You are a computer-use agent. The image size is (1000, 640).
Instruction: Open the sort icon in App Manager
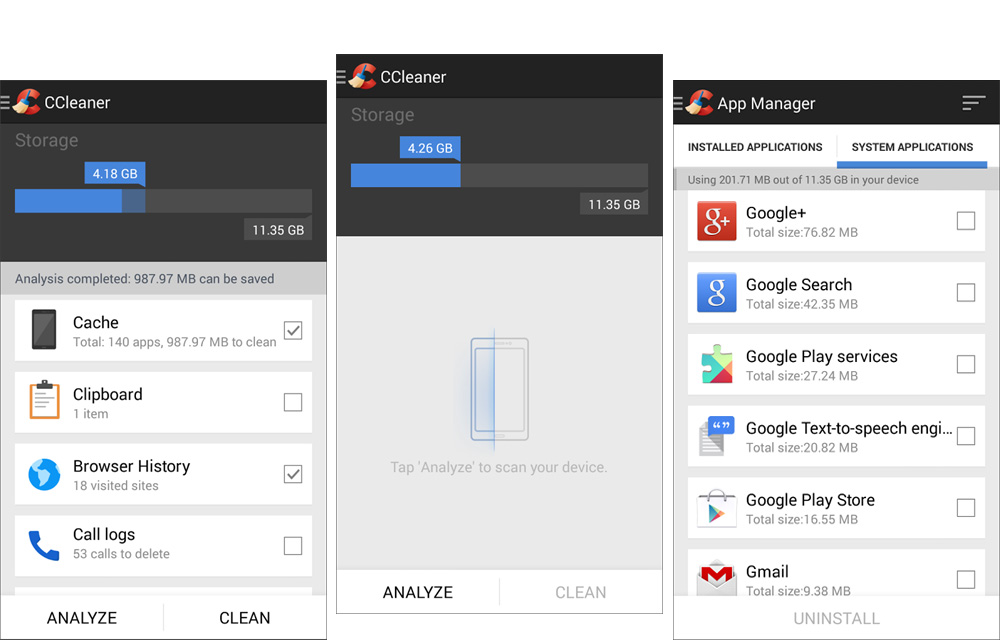(974, 103)
